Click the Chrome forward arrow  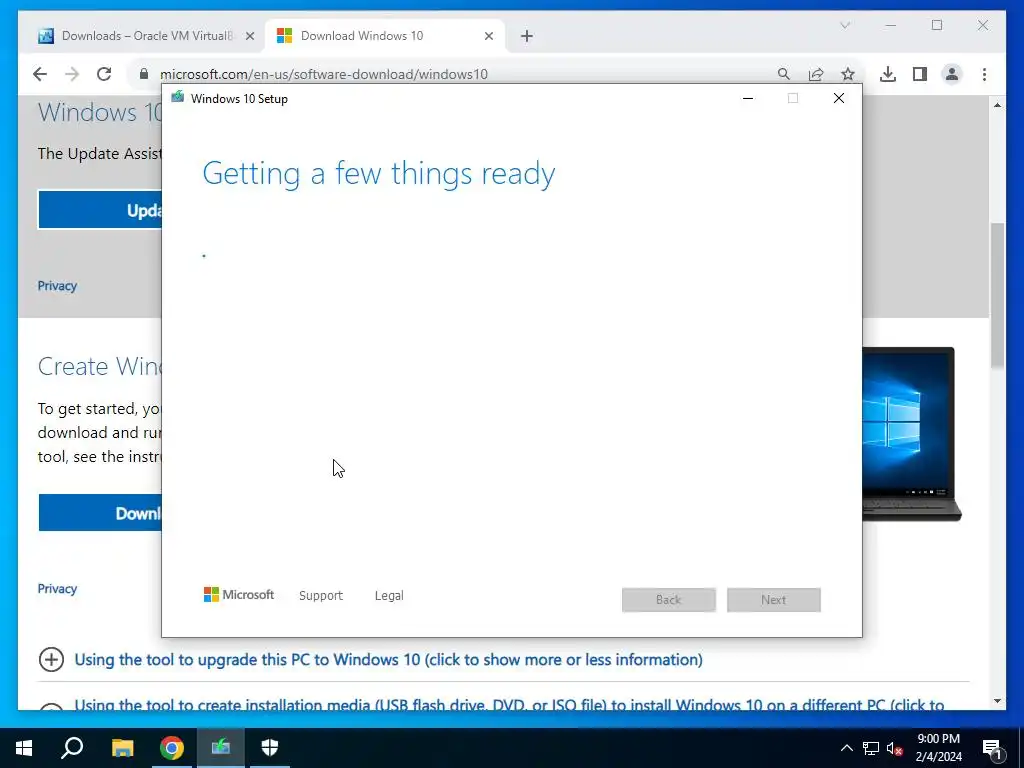(x=72, y=74)
